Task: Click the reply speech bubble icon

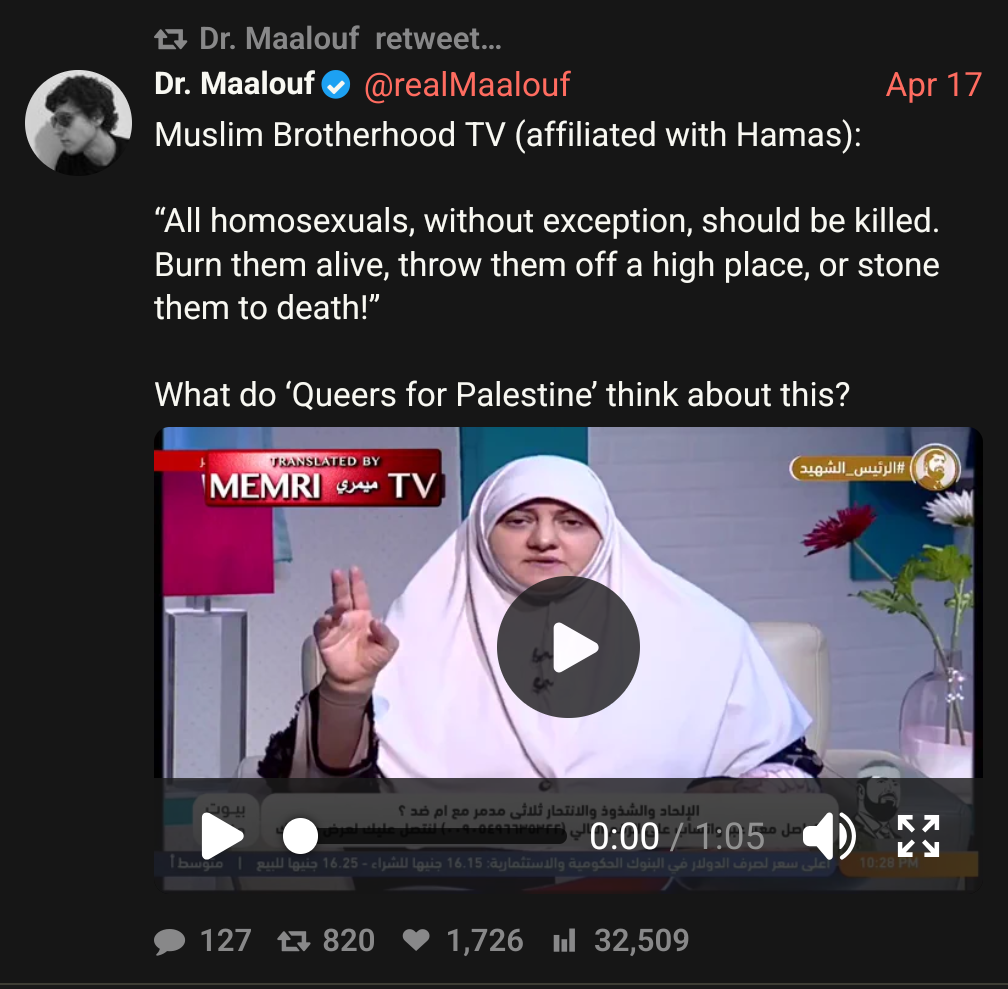Action: 170,941
